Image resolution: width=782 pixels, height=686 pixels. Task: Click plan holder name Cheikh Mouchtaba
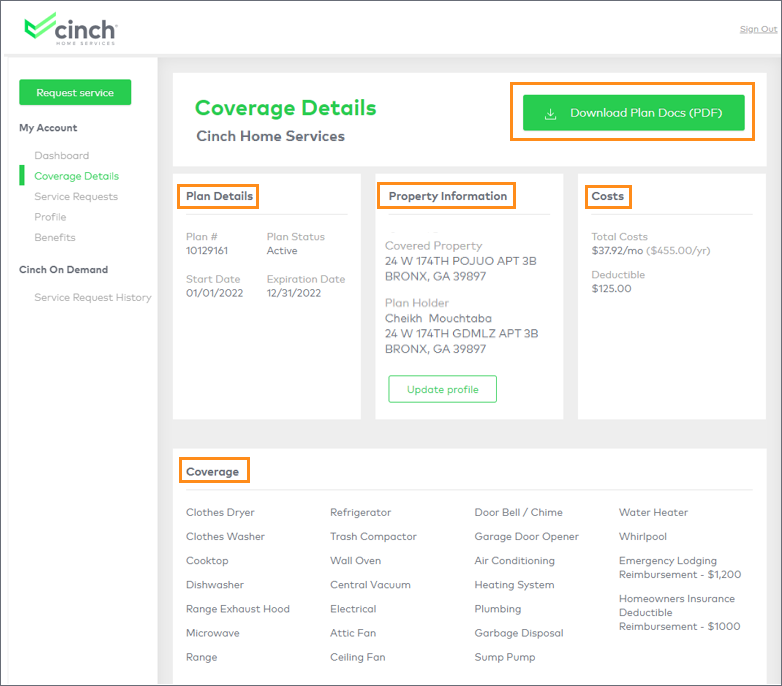coord(438,318)
